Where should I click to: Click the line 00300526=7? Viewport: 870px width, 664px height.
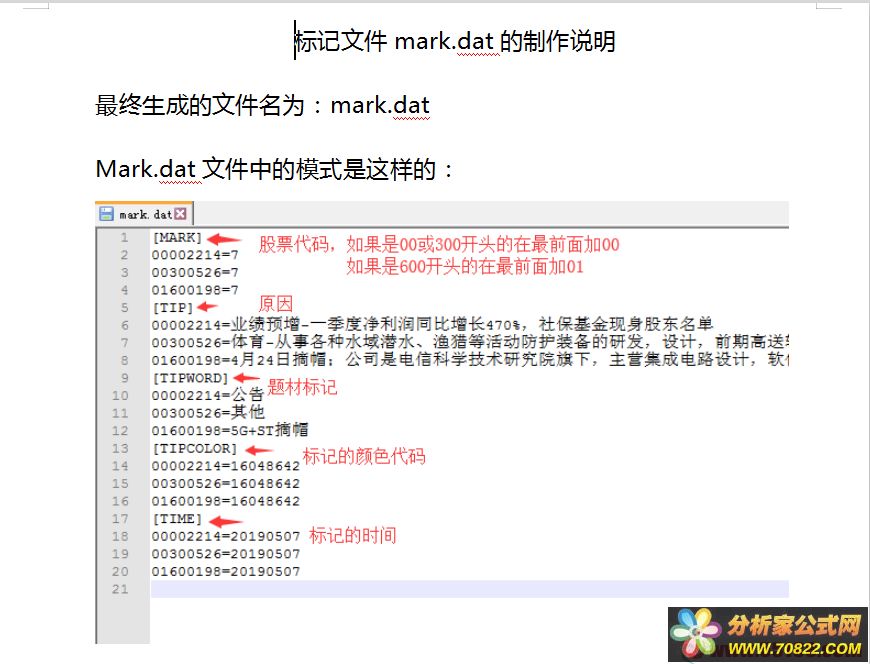[195, 273]
